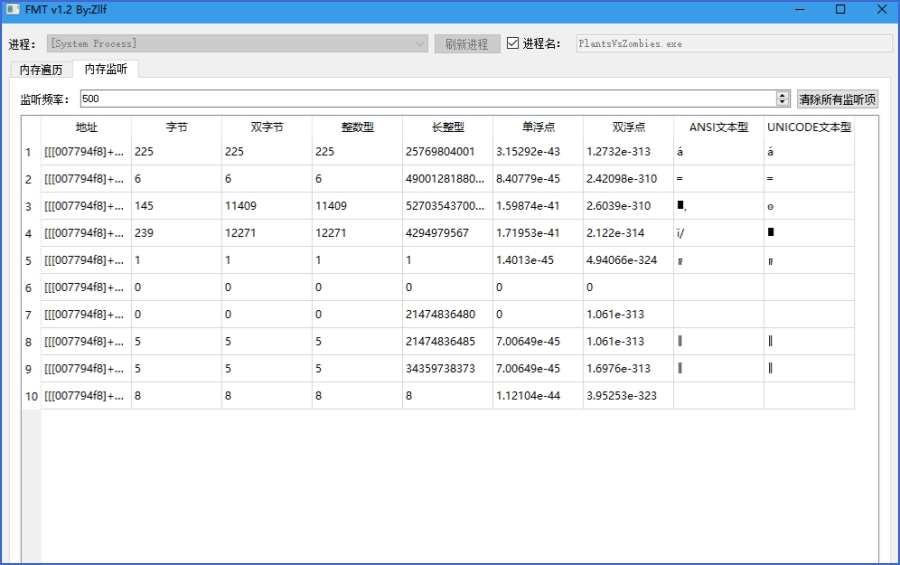The height and width of the screenshot is (565, 900).
Task: Select row header number 1
Action: tap(31, 152)
